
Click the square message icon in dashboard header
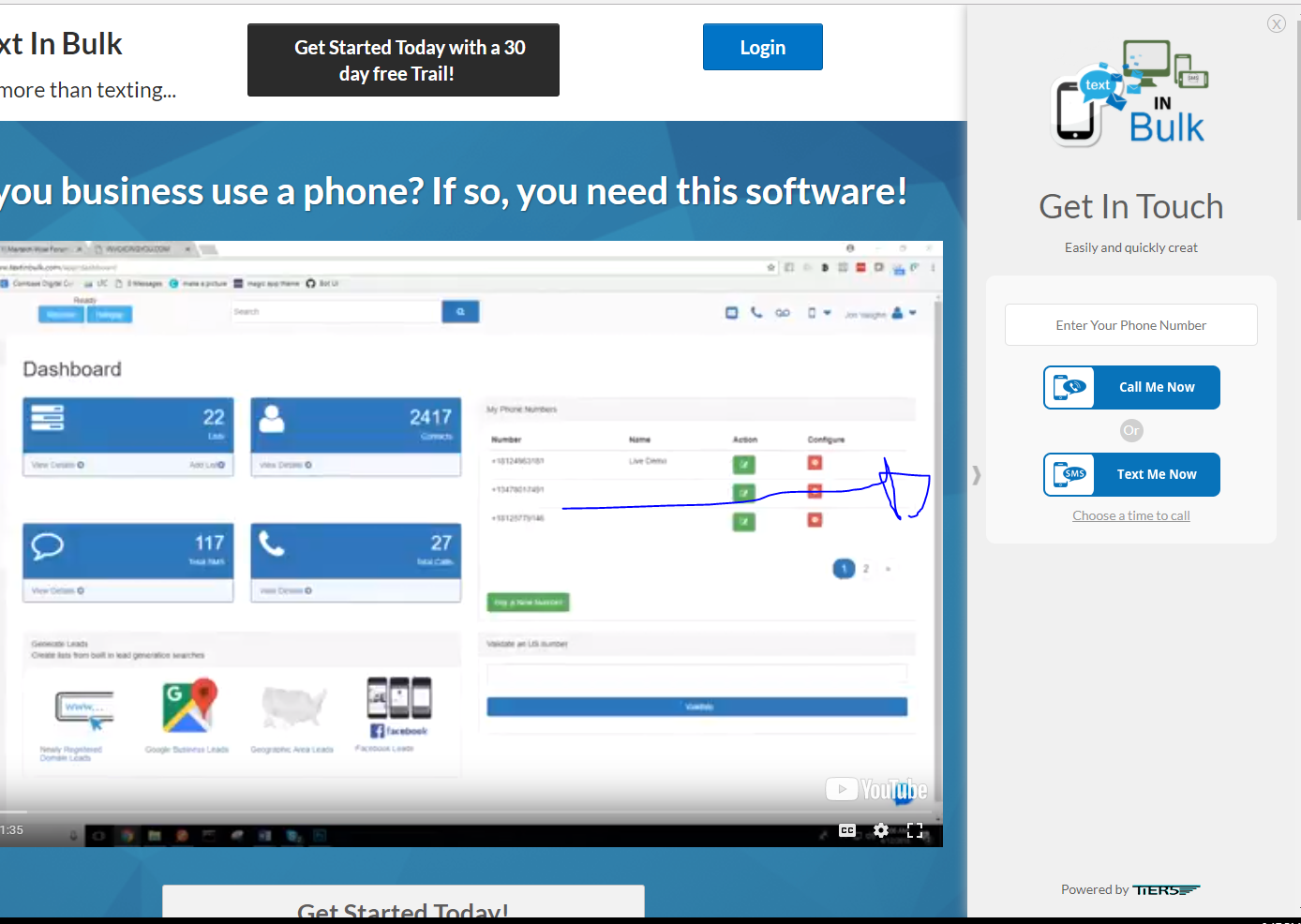[731, 312]
